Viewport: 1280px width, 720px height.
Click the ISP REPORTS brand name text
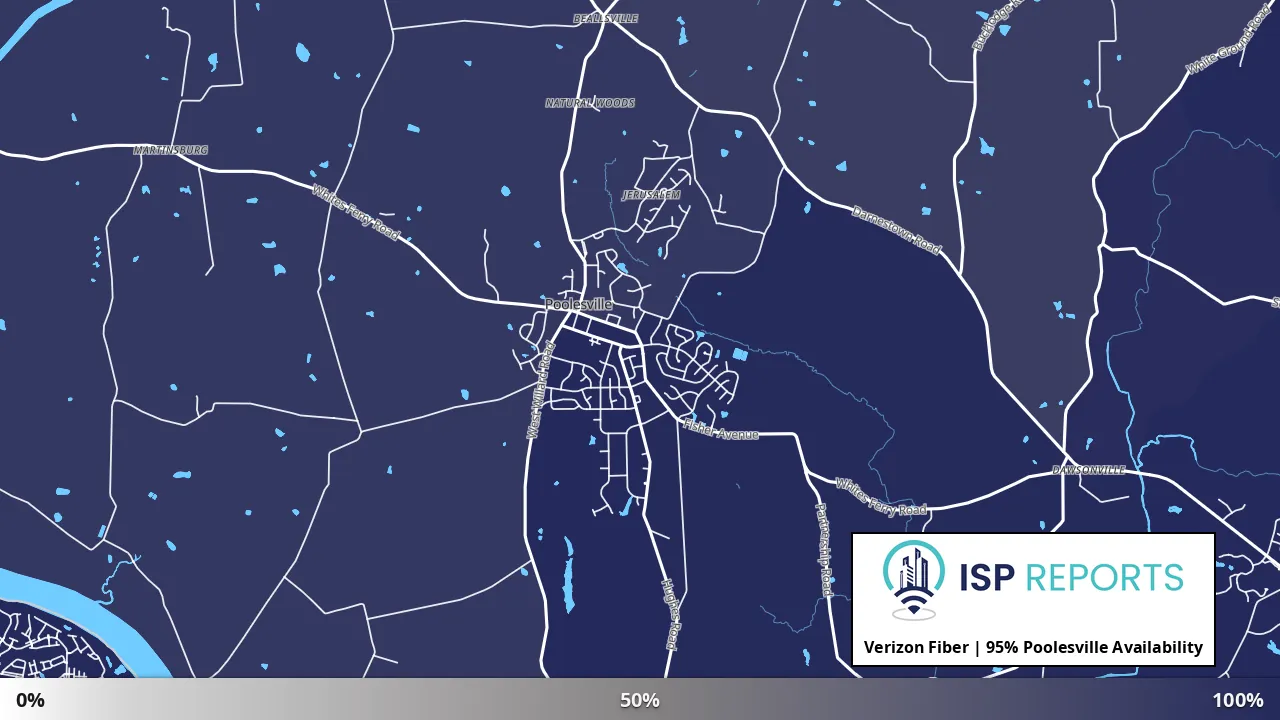[x=1071, y=577]
